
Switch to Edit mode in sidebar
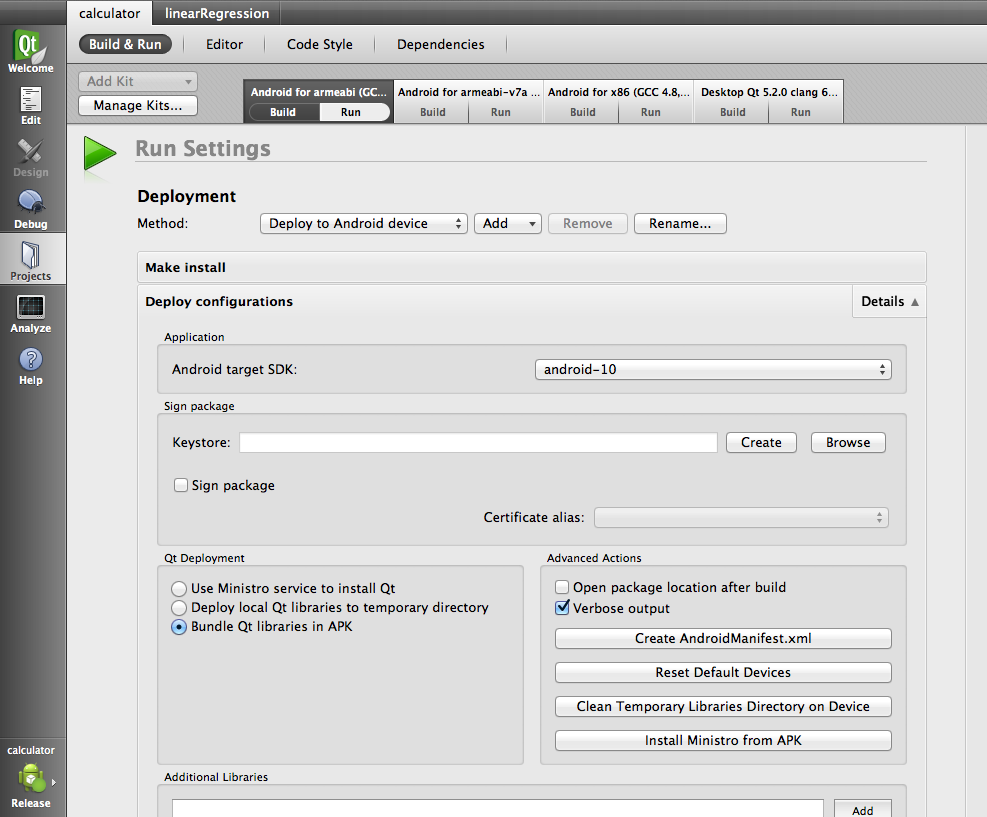30,106
